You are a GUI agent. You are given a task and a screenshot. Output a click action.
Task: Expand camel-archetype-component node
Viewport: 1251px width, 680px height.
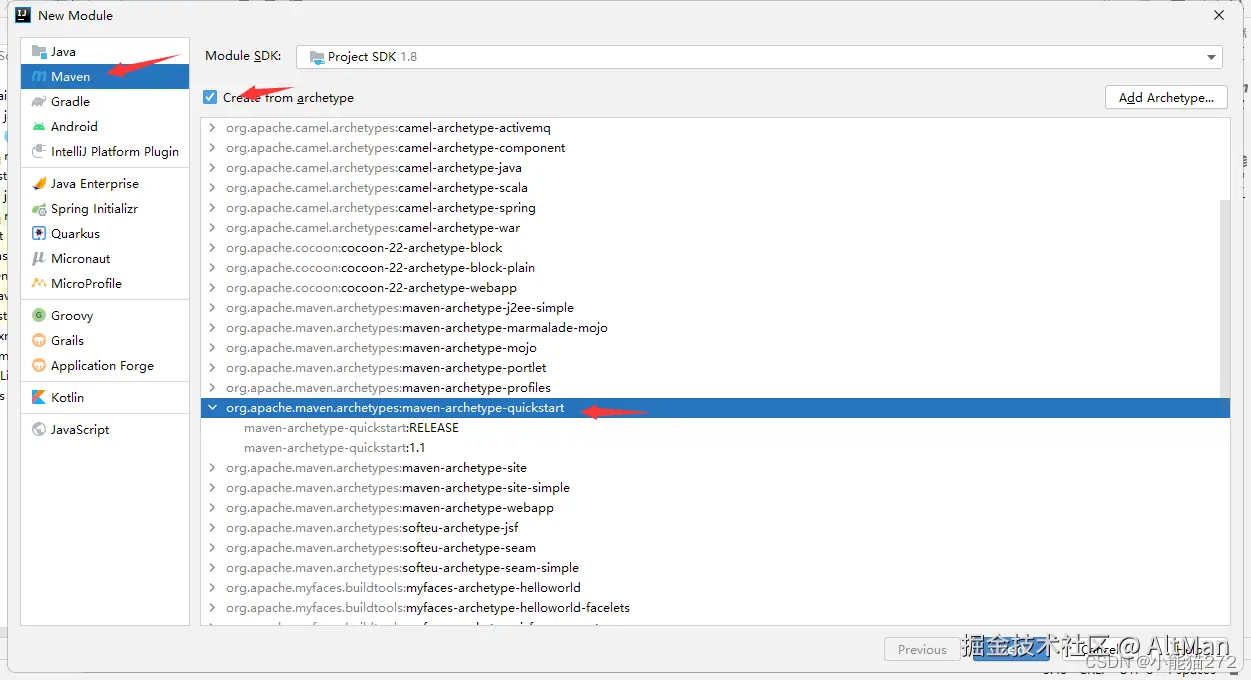(x=212, y=148)
